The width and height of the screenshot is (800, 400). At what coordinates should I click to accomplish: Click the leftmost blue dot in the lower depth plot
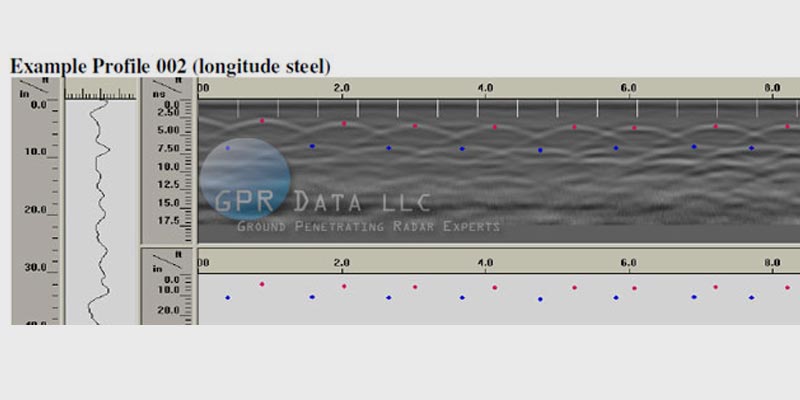click(x=228, y=297)
